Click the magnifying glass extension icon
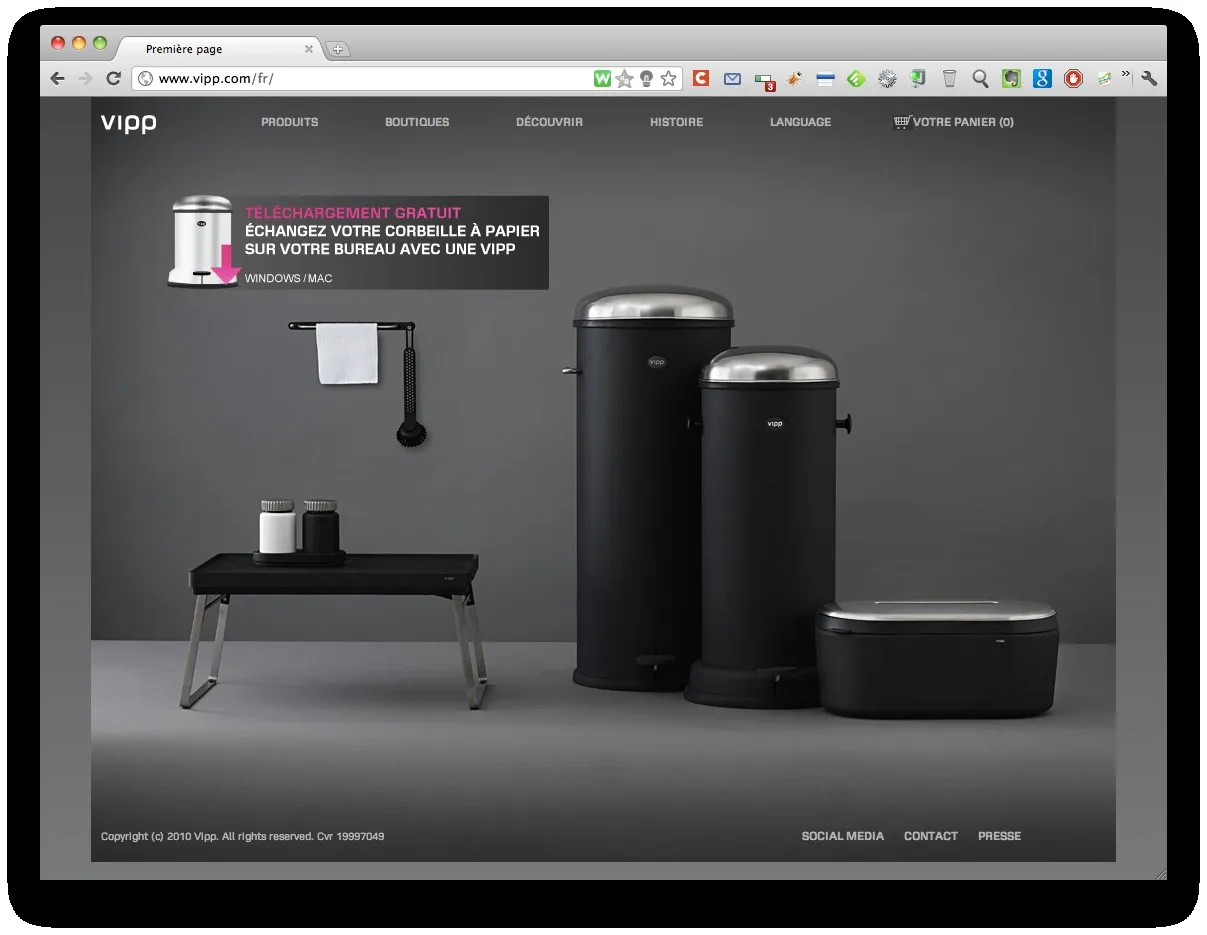Image resolution: width=1207 pixels, height=935 pixels. 980,79
